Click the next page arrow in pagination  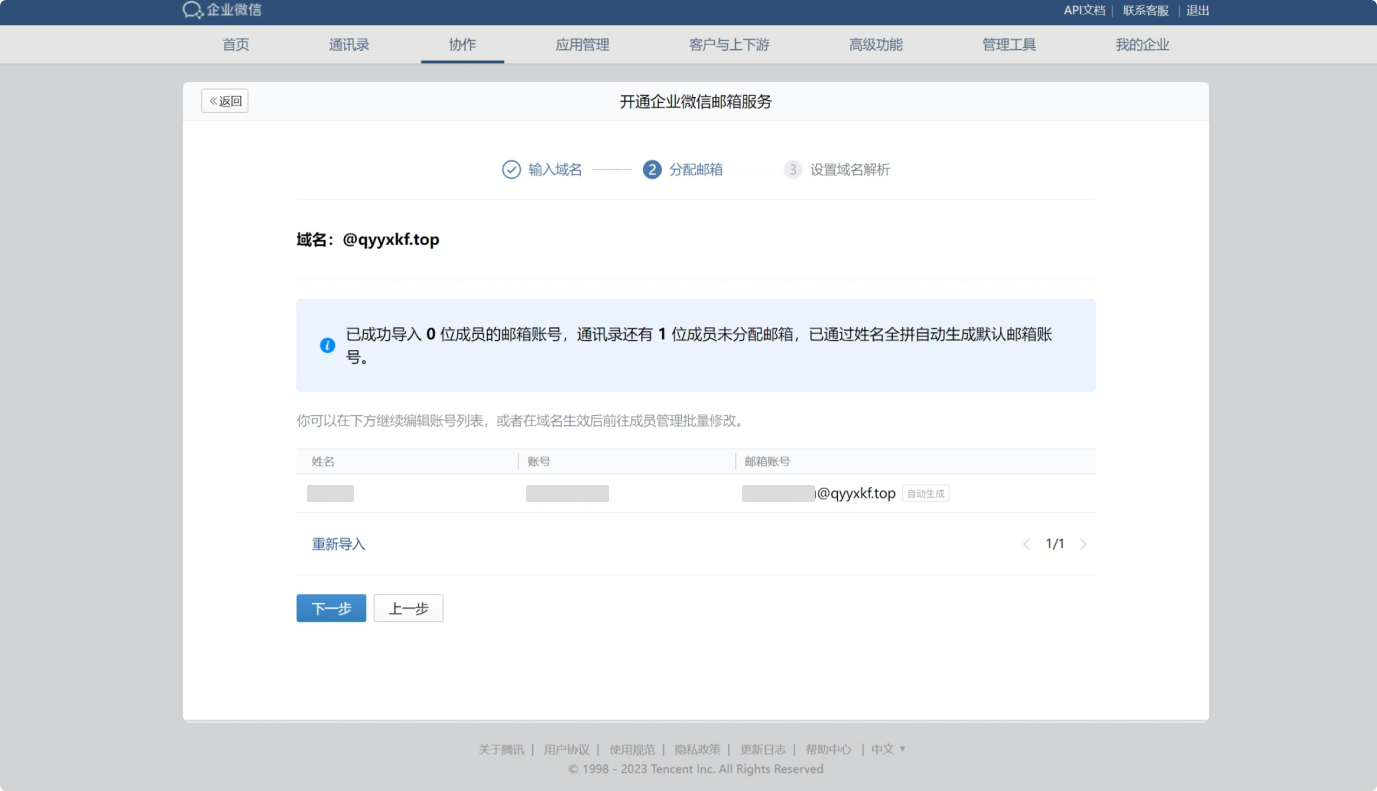tap(1084, 544)
